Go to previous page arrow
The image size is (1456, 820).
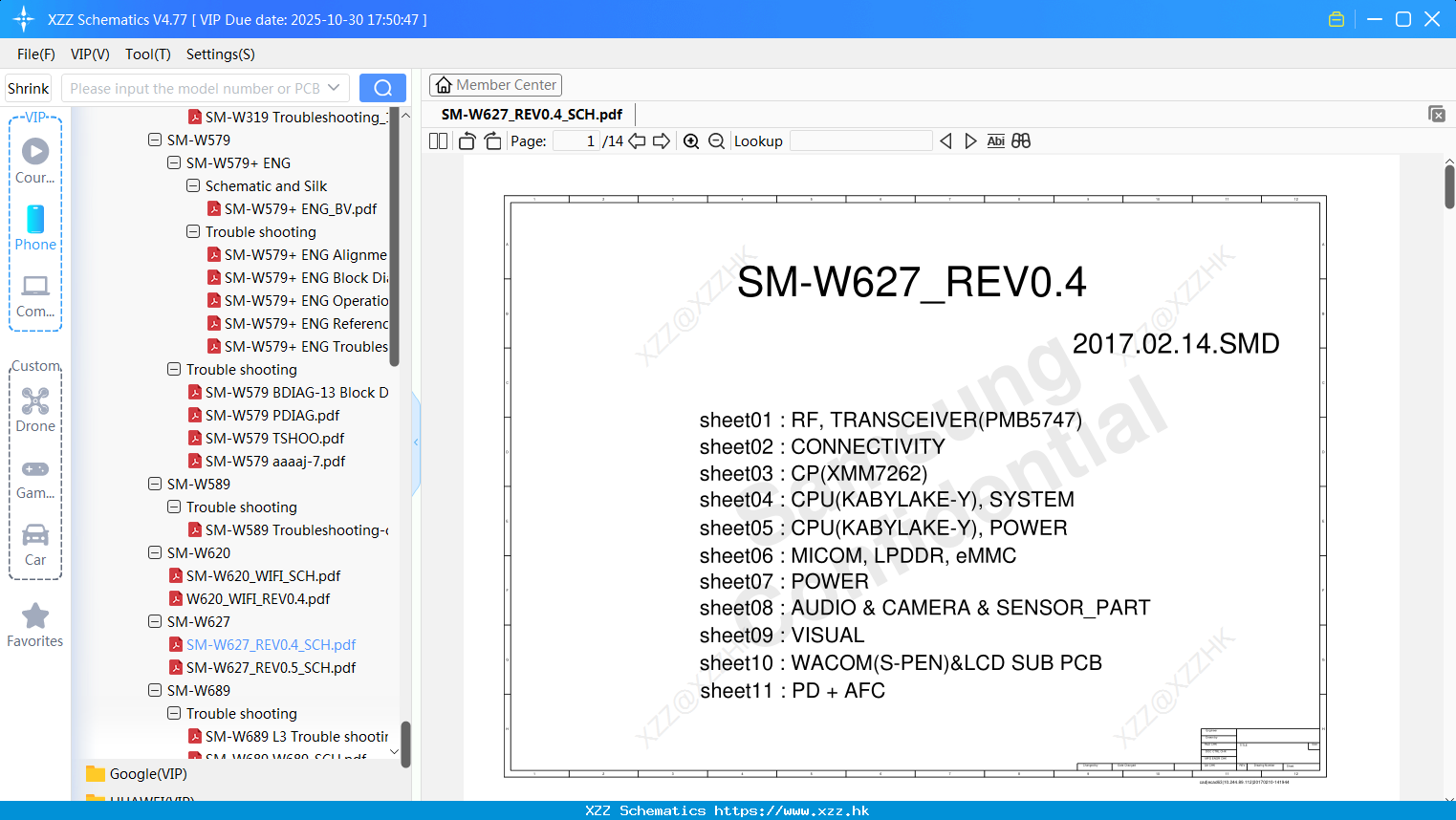pos(637,140)
